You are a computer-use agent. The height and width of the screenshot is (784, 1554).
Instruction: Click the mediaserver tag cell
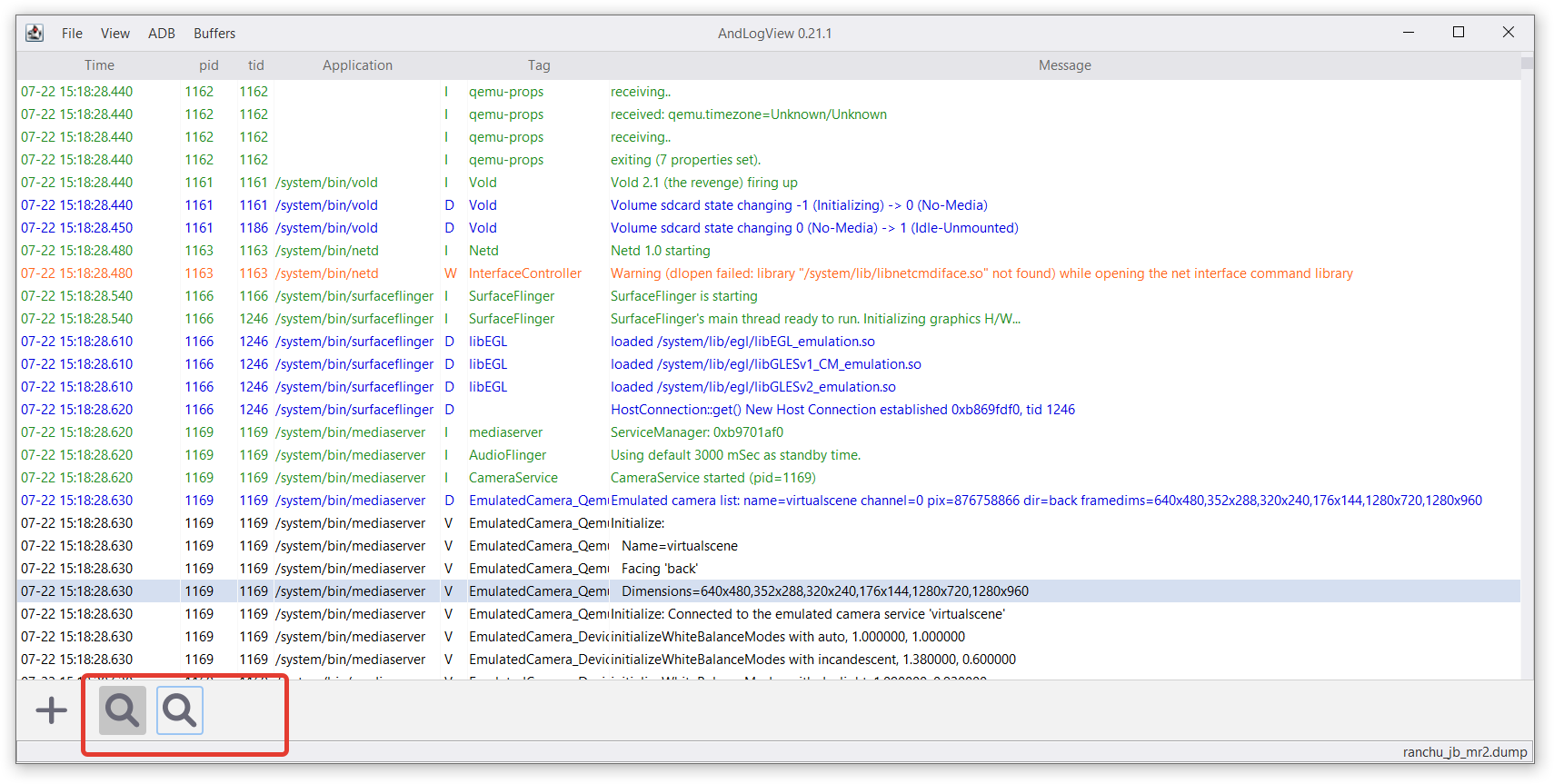[x=505, y=432]
